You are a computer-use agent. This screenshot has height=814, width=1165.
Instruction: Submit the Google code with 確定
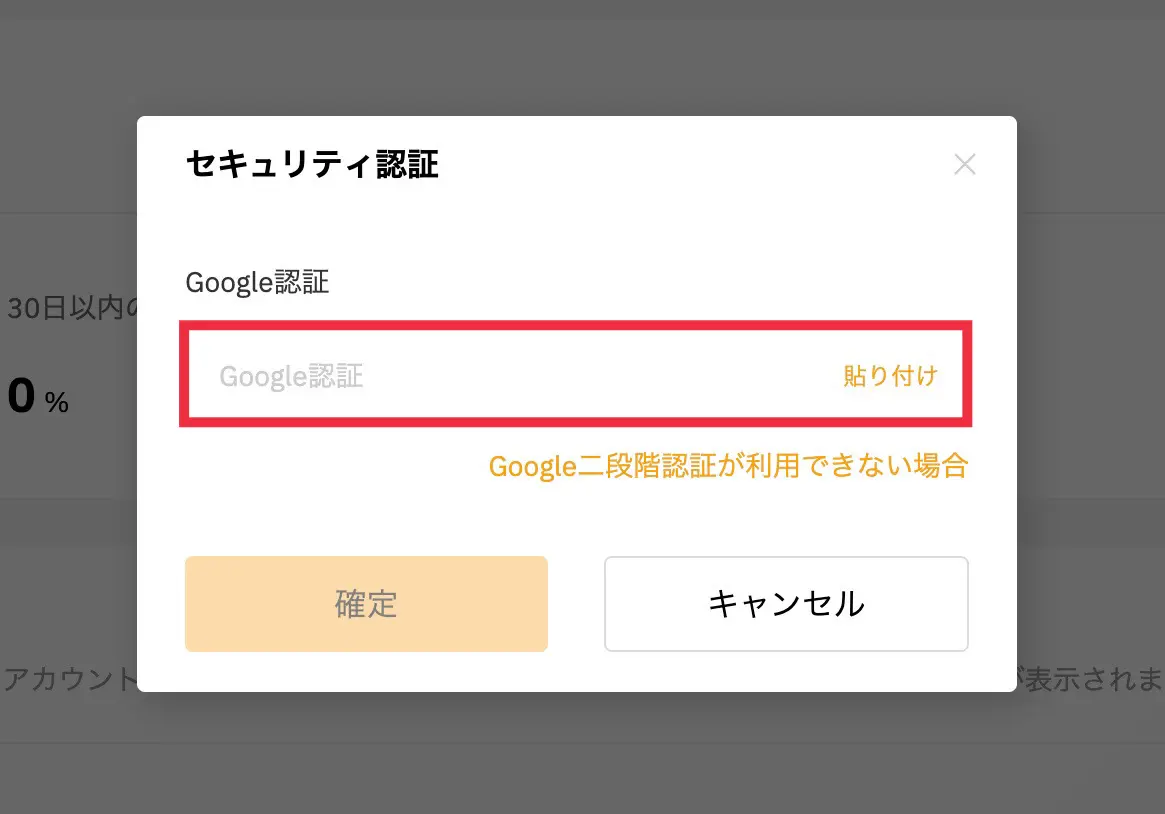[366, 604]
